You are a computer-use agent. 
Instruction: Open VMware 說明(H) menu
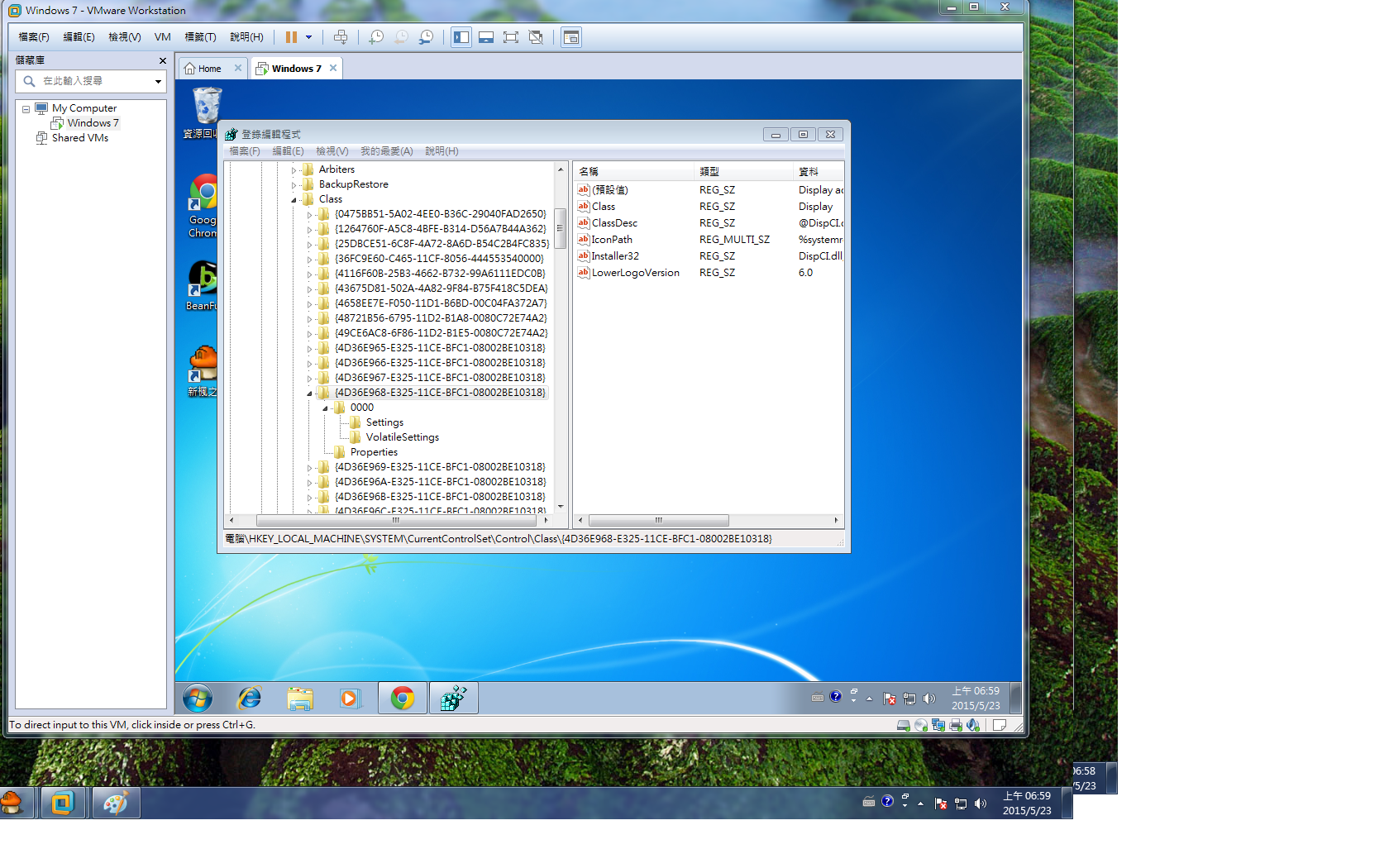246,37
